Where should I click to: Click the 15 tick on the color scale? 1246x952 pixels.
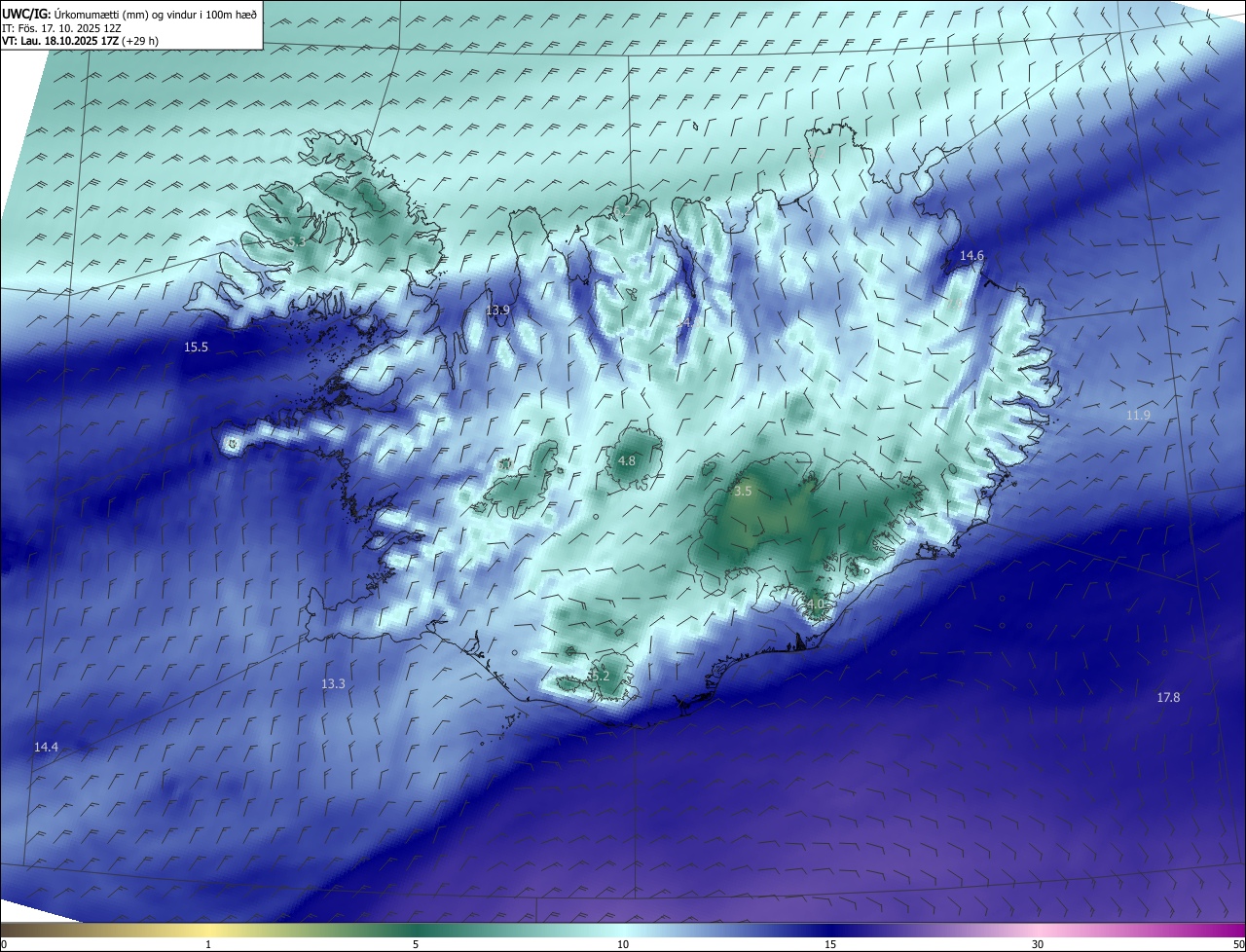(830, 945)
